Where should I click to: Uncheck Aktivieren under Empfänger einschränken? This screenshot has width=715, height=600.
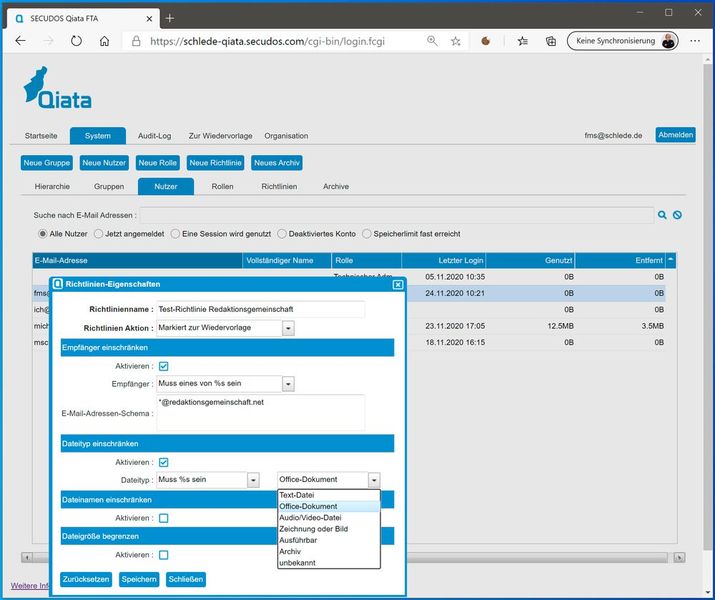tap(164, 366)
